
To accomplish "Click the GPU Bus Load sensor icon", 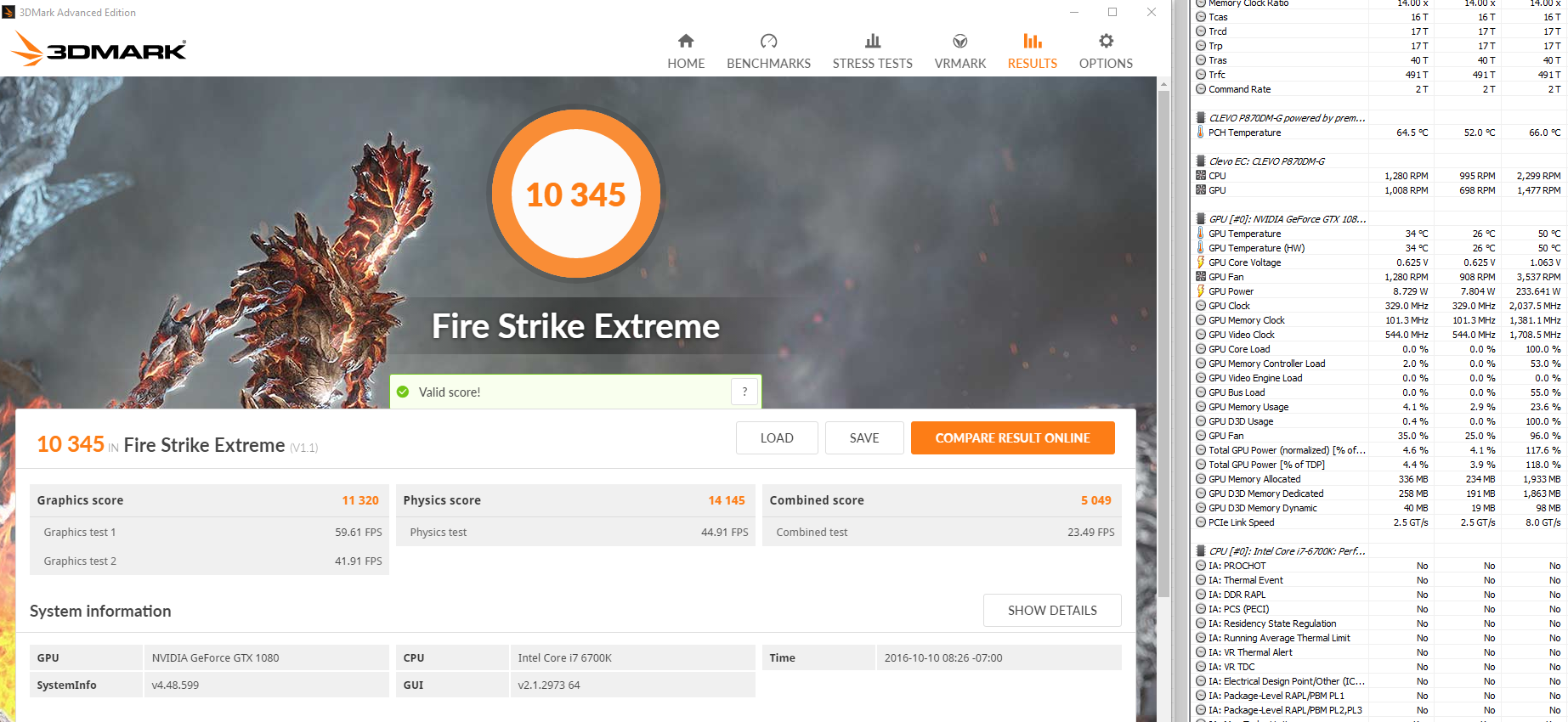I will 1201,392.
